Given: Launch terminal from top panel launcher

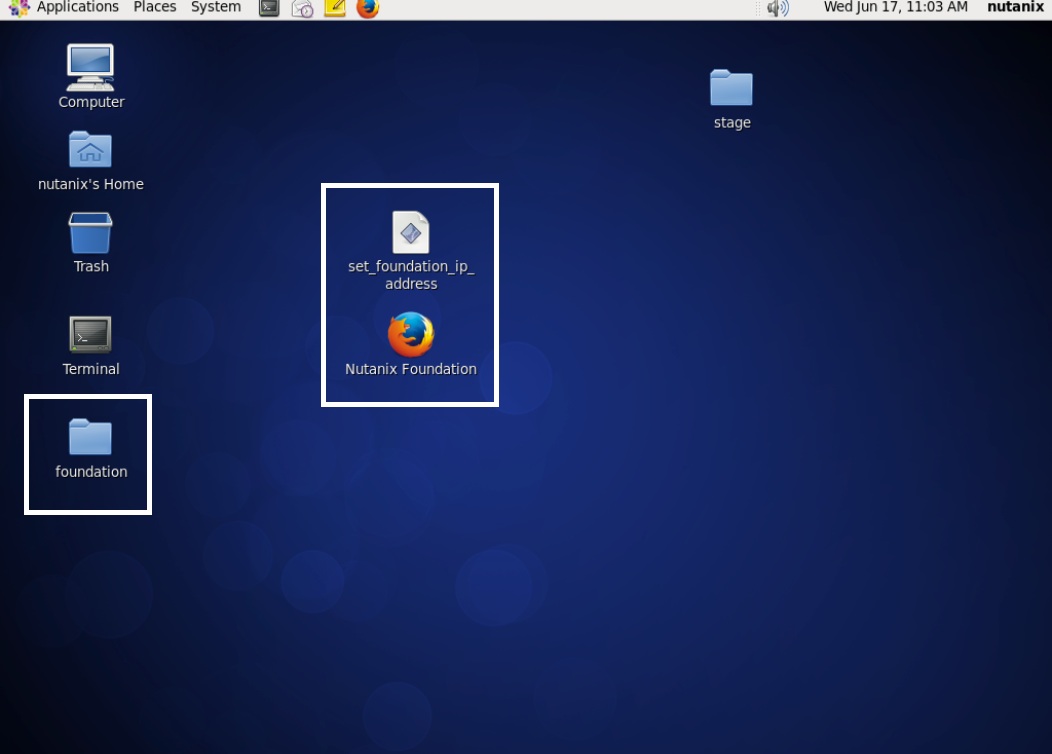Looking at the screenshot, I should [x=269, y=8].
